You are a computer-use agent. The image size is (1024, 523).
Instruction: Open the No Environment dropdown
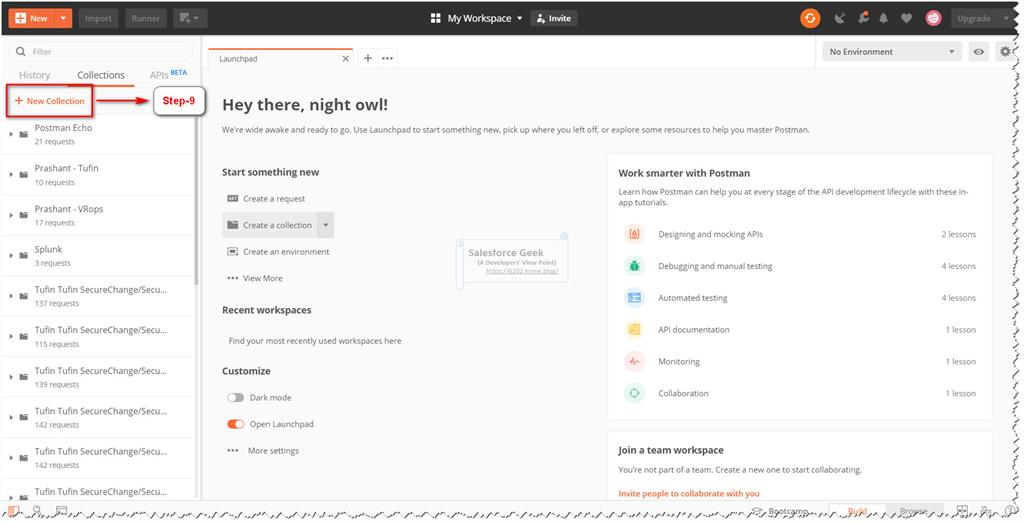(x=891, y=52)
